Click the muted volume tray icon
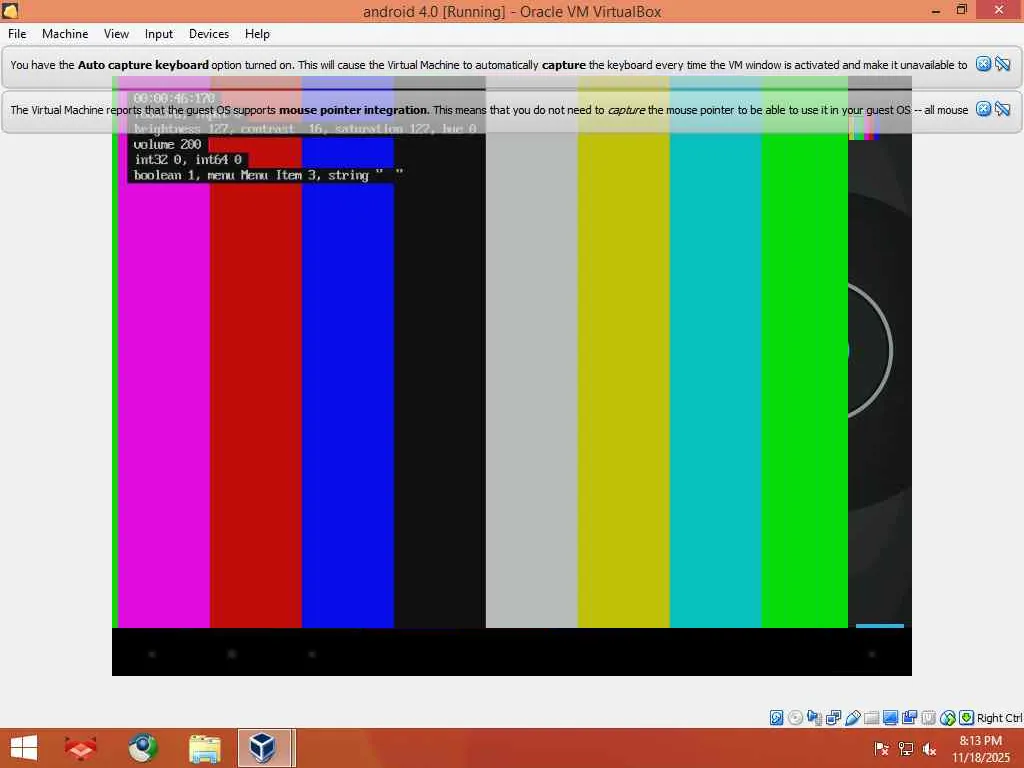This screenshot has width=1024, height=768. coord(929,749)
